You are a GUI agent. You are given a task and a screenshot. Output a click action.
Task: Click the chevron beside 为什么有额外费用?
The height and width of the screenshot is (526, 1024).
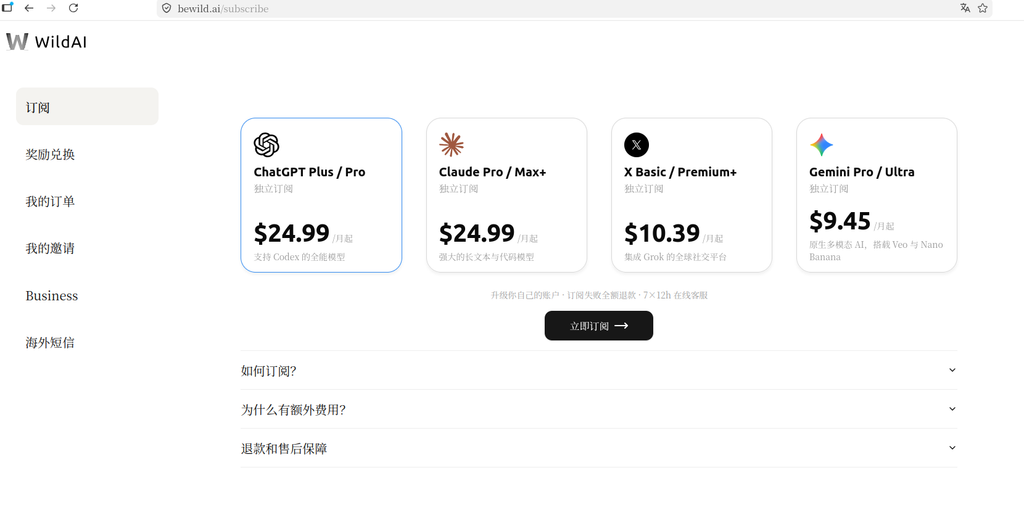click(952, 409)
